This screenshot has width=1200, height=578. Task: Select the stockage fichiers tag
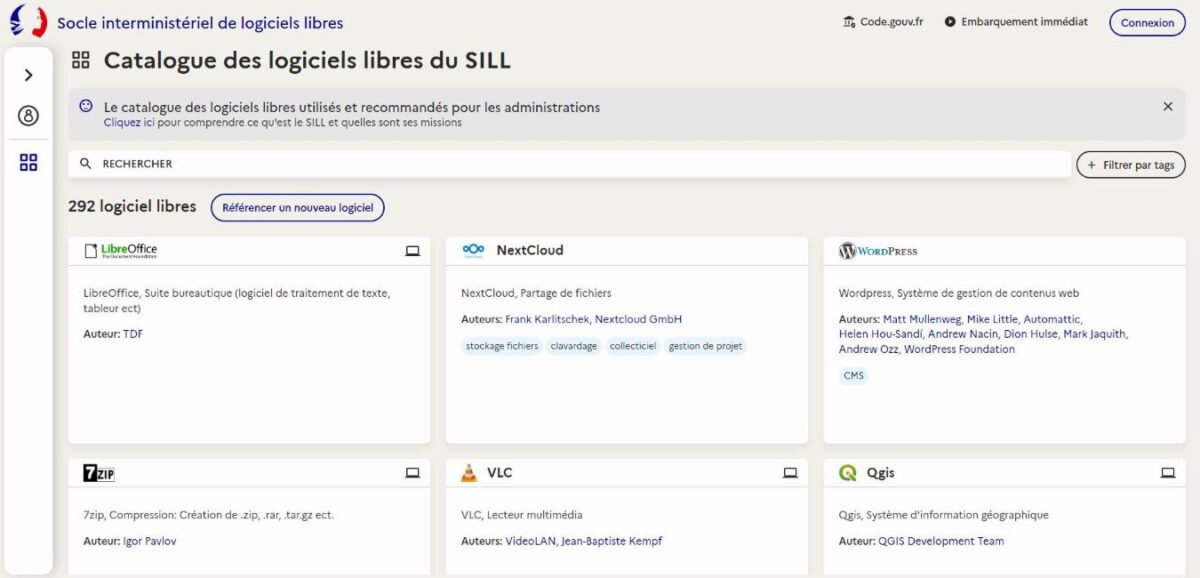[x=502, y=346]
